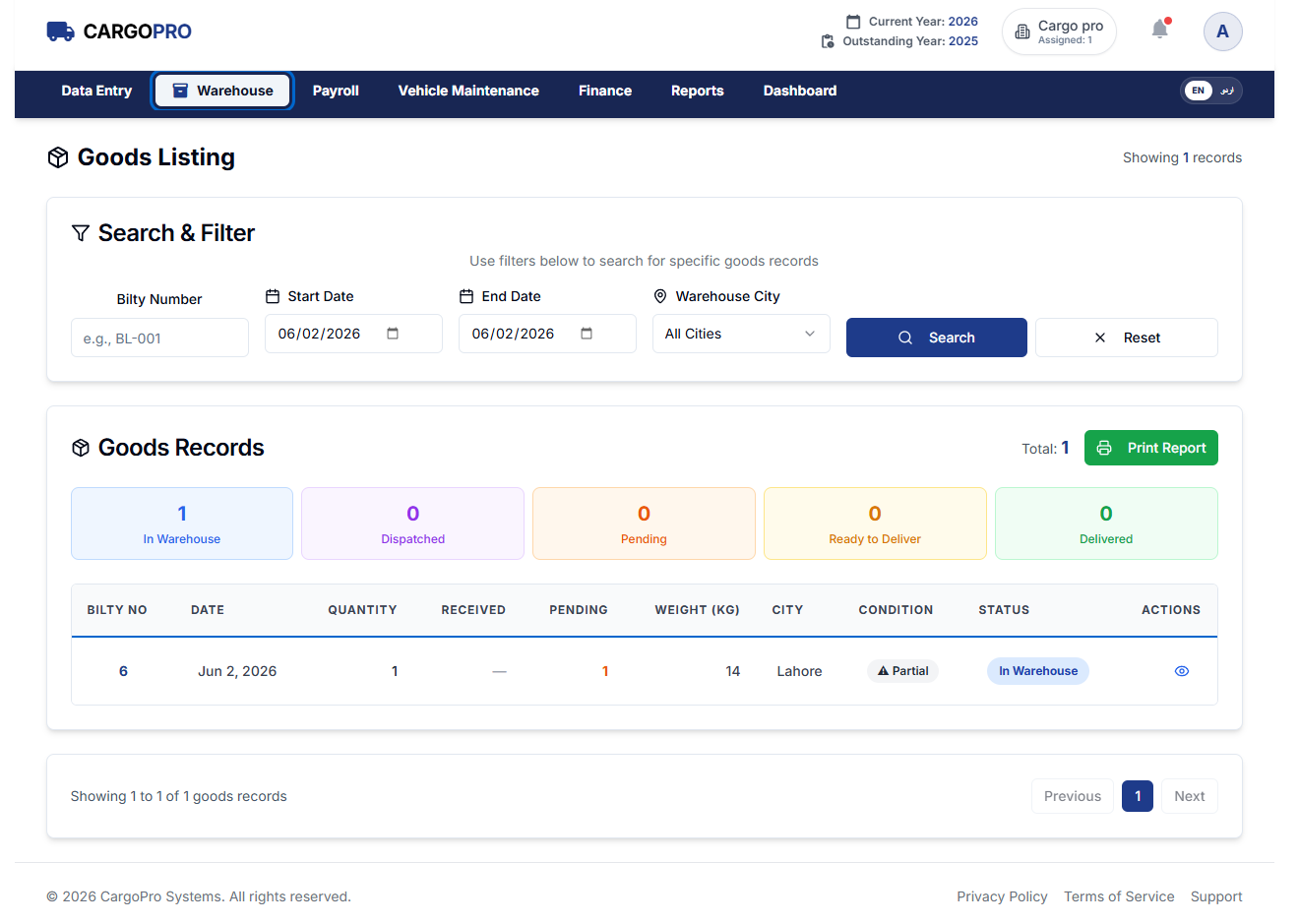This screenshot has width=1299, height=924.
Task: Select the Pending status card
Action: (x=644, y=524)
